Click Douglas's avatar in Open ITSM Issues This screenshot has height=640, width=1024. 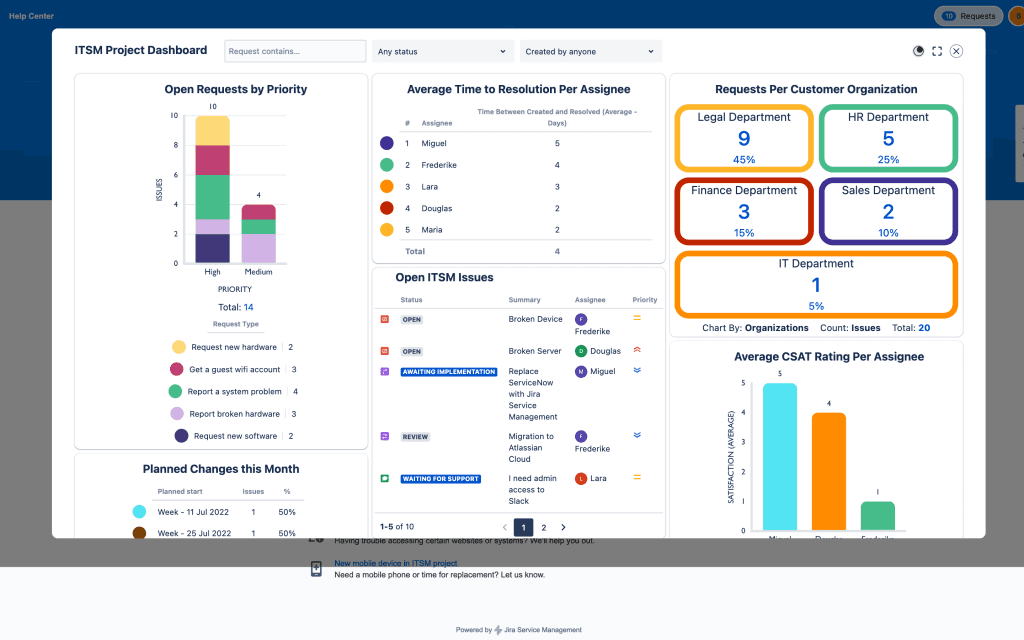tap(581, 351)
